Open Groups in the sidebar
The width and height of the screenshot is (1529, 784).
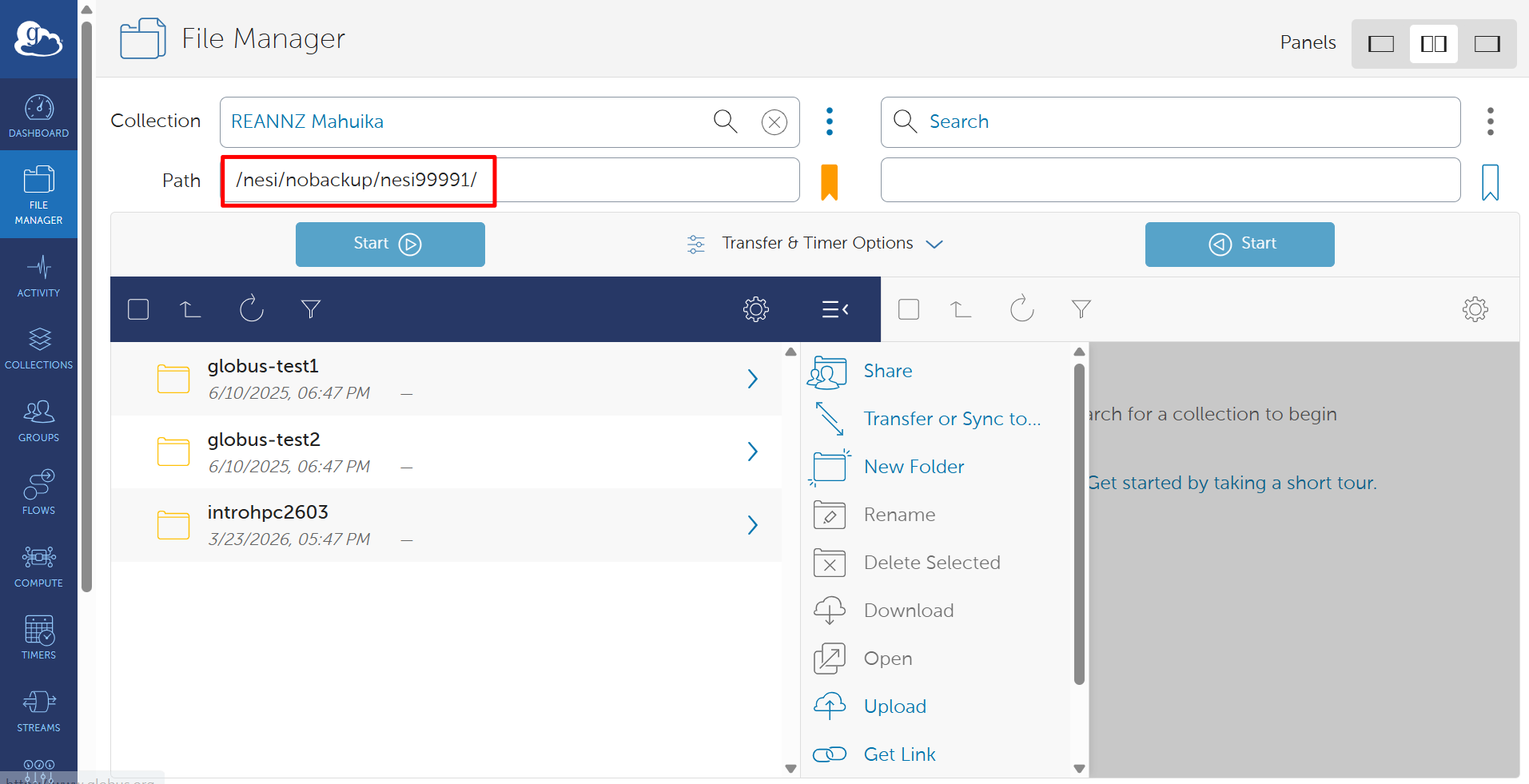pos(38,420)
